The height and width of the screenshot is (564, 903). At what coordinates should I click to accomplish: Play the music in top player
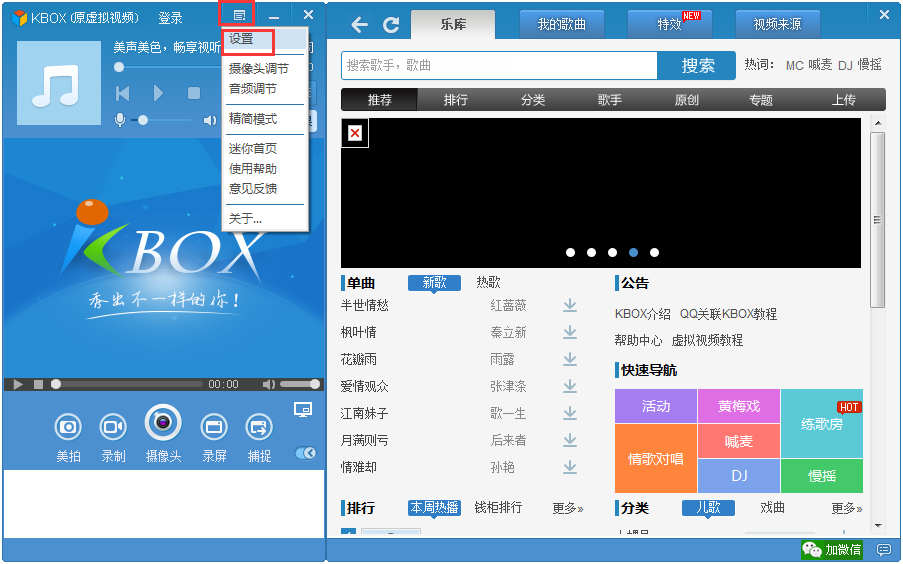tap(158, 93)
